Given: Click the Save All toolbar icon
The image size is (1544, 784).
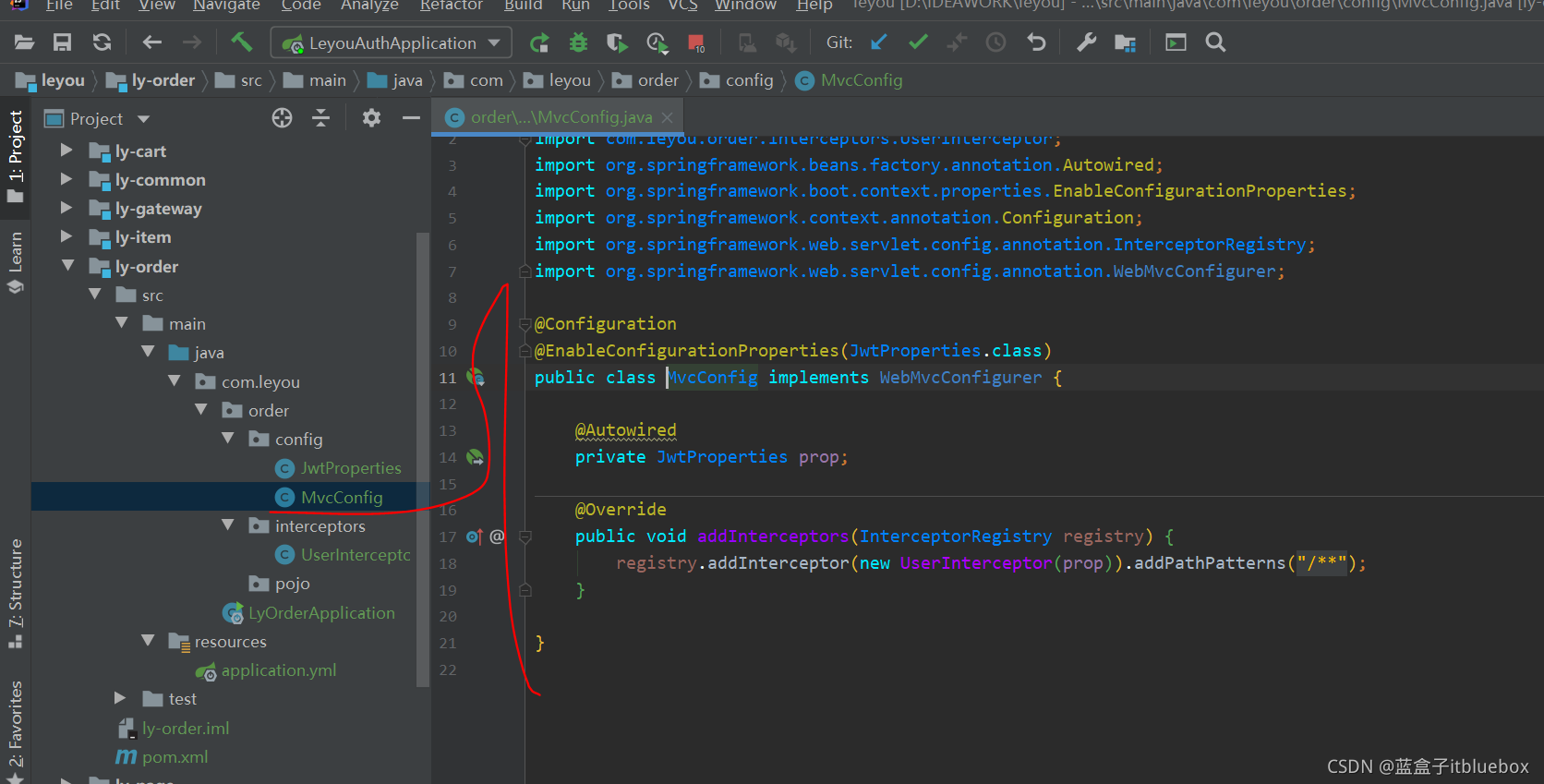Looking at the screenshot, I should coord(62,42).
